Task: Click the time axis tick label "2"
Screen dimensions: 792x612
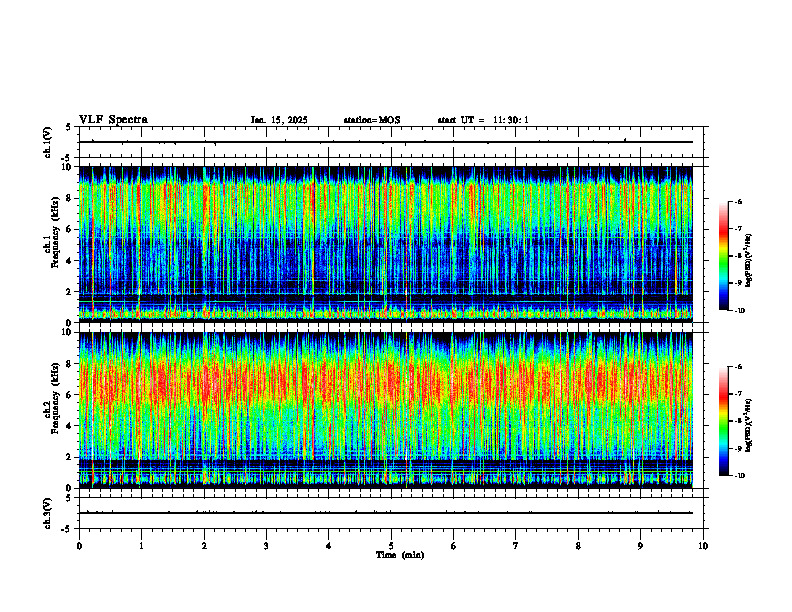Action: (204, 546)
